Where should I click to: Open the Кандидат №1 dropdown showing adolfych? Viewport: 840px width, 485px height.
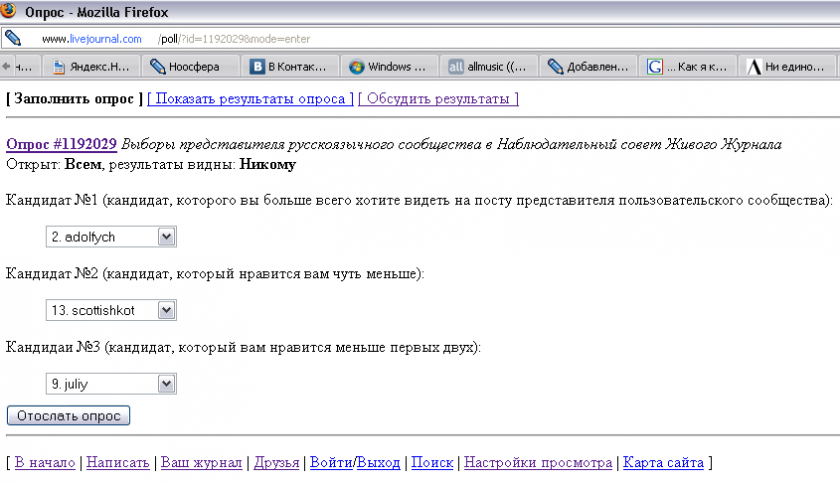click(x=111, y=237)
